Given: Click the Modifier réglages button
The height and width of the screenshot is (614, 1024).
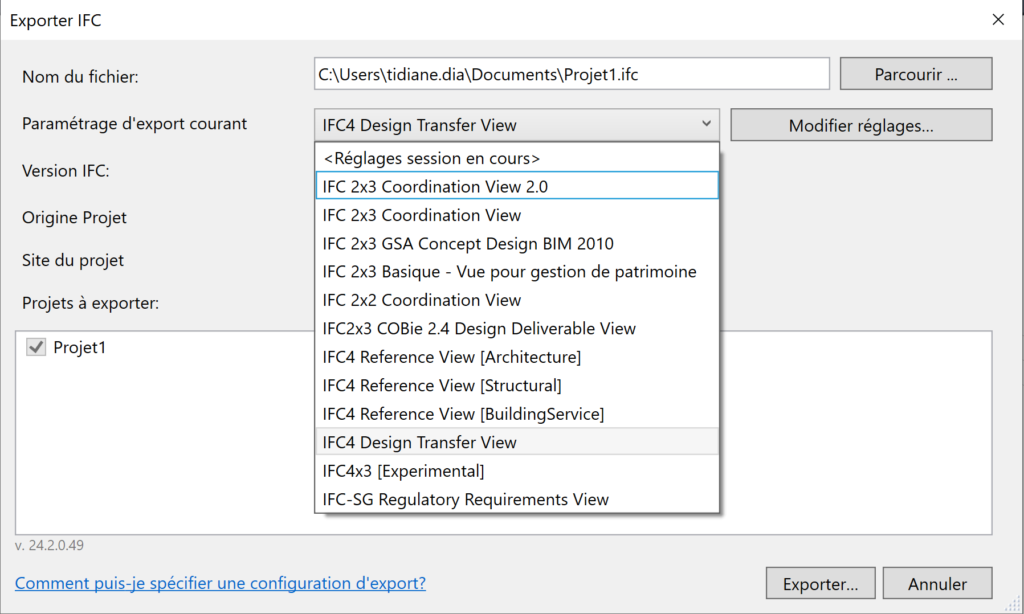Looking at the screenshot, I should tap(860, 124).
